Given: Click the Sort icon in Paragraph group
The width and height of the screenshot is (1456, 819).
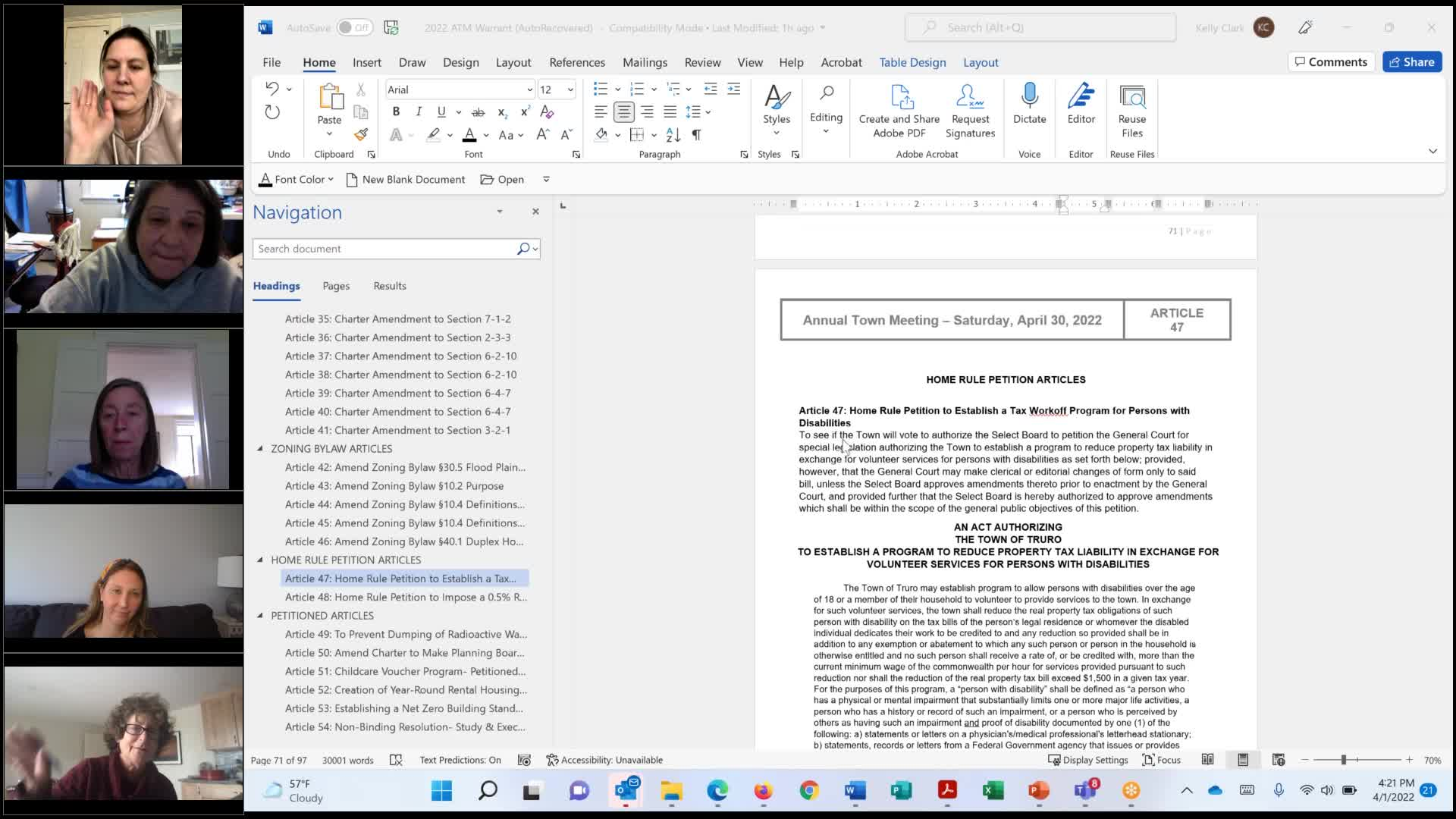Looking at the screenshot, I should click(673, 135).
